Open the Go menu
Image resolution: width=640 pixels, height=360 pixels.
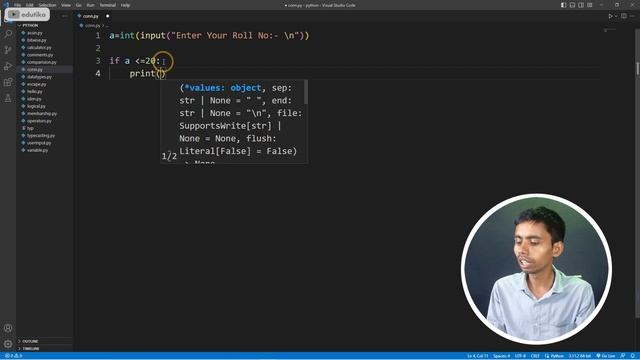click(x=78, y=5)
